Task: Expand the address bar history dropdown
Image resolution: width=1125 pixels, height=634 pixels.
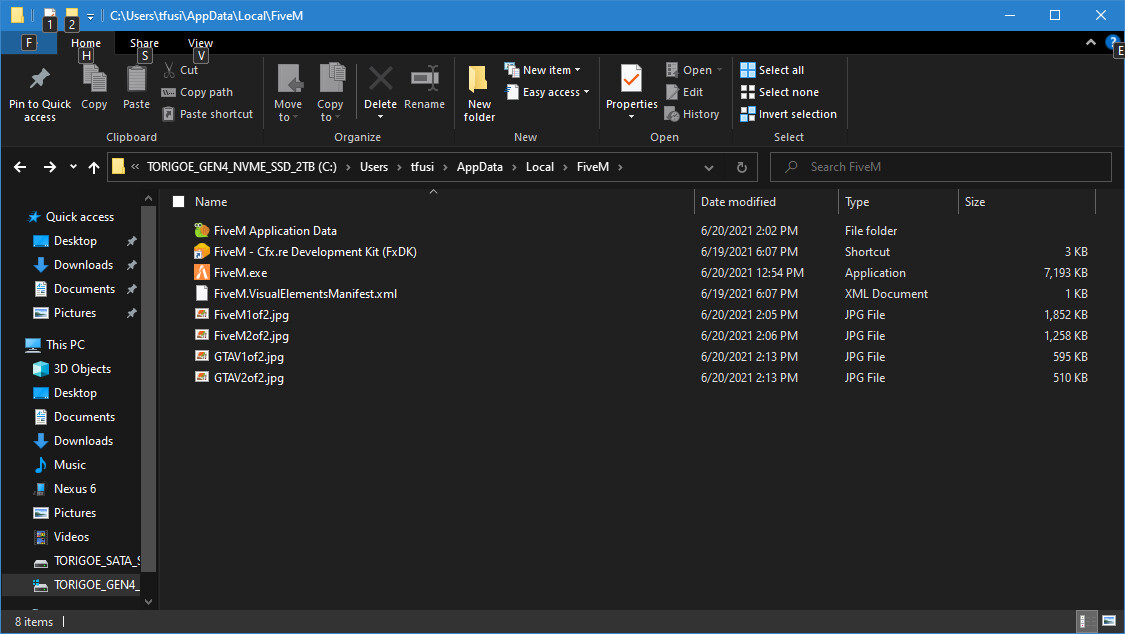Action: coord(709,167)
